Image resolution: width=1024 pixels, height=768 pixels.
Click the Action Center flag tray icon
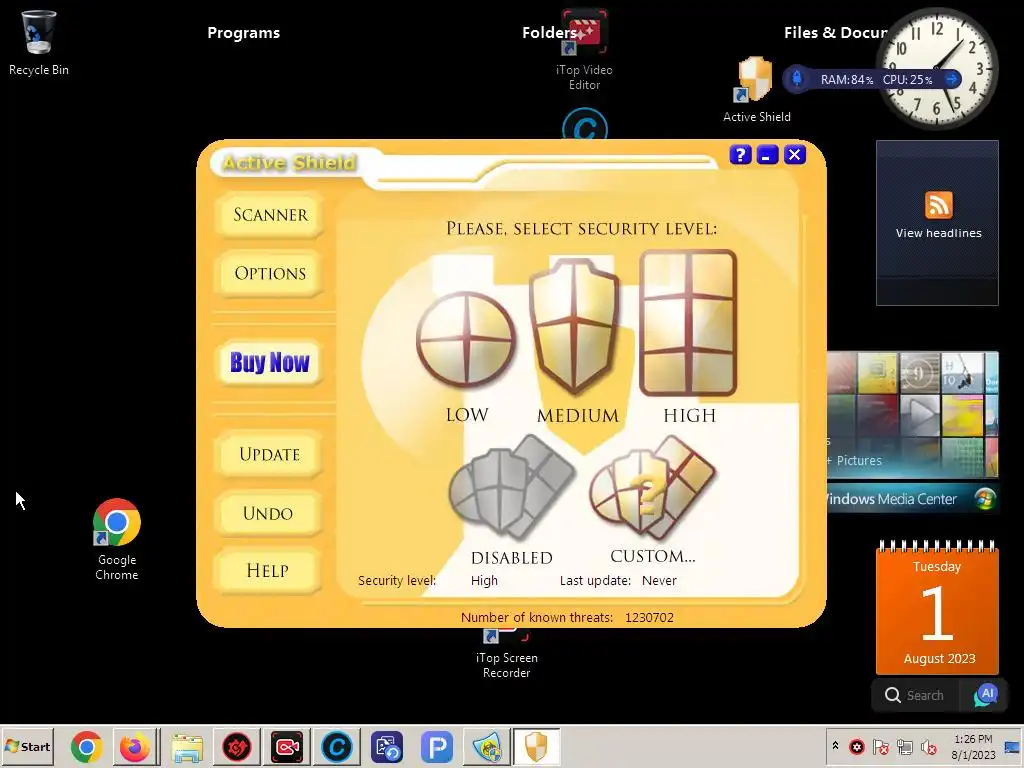pyautogui.click(x=880, y=746)
